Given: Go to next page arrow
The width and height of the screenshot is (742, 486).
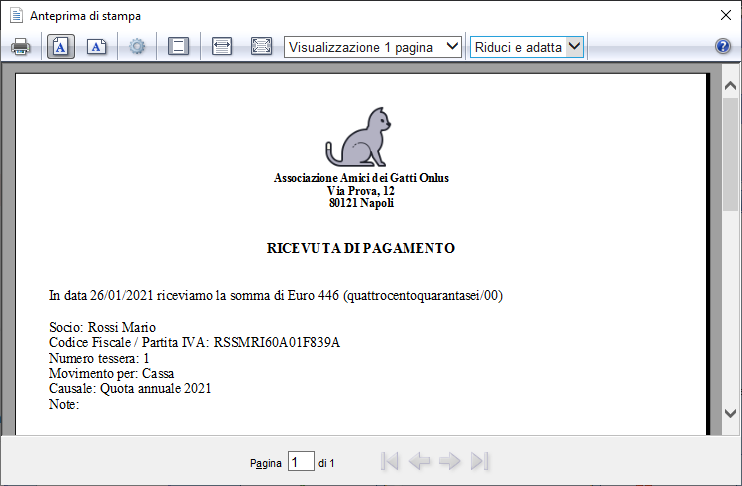Looking at the screenshot, I should click(x=449, y=461).
